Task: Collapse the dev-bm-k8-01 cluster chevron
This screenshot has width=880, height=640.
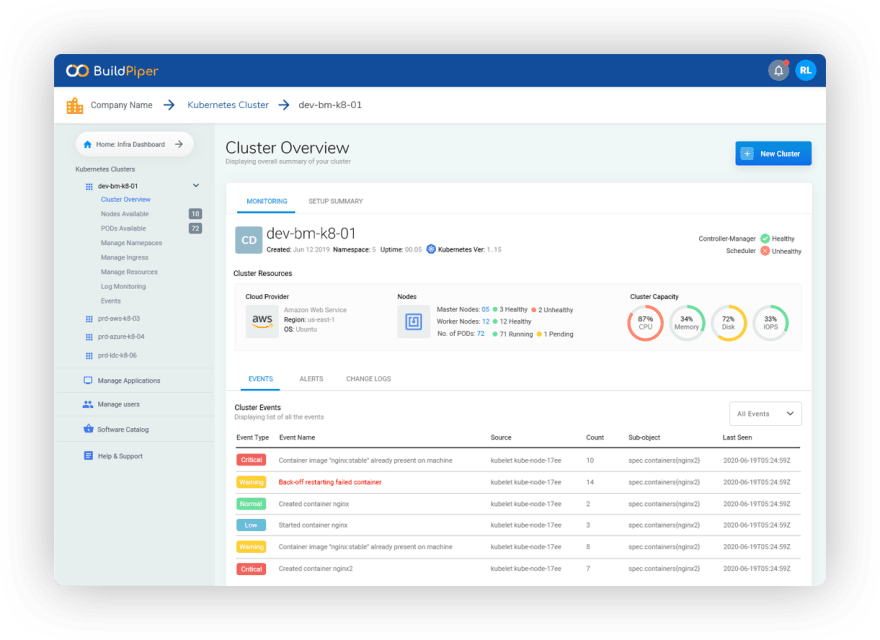Action: tap(196, 185)
